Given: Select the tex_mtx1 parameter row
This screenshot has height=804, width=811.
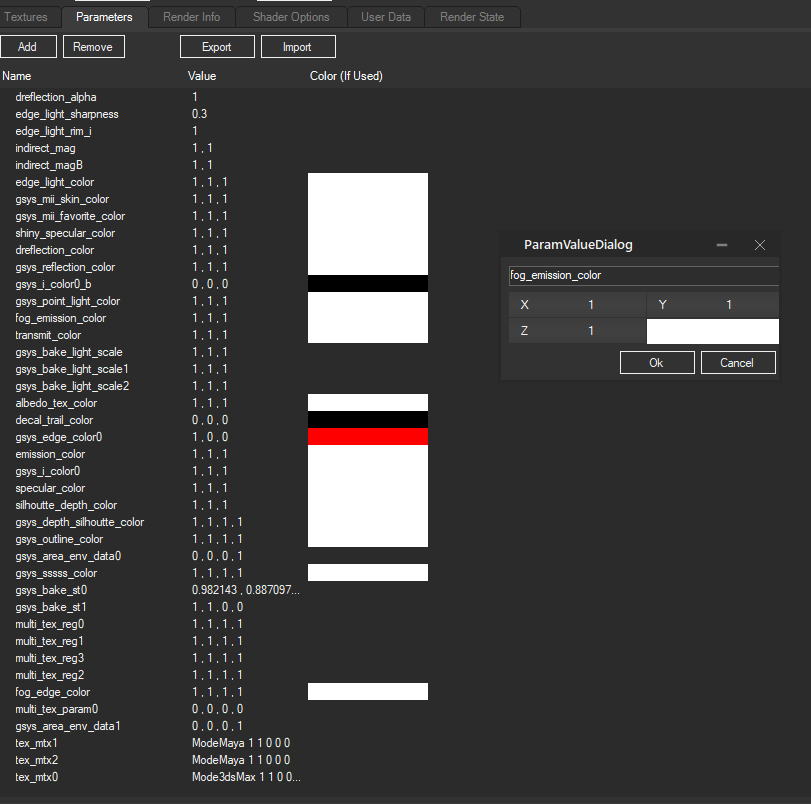Looking at the screenshot, I should (37, 743).
